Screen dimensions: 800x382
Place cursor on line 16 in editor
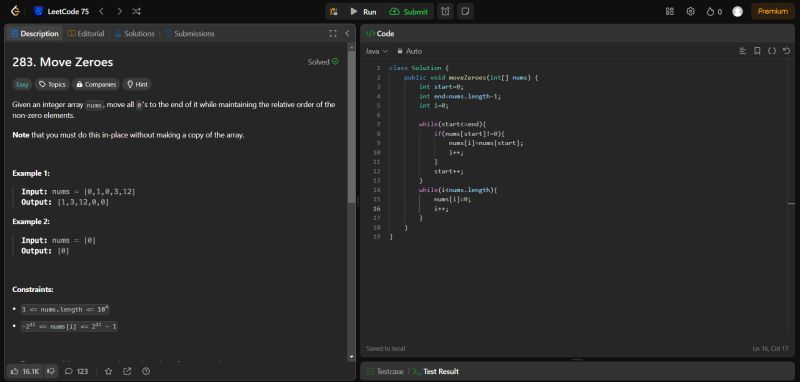(x=441, y=209)
